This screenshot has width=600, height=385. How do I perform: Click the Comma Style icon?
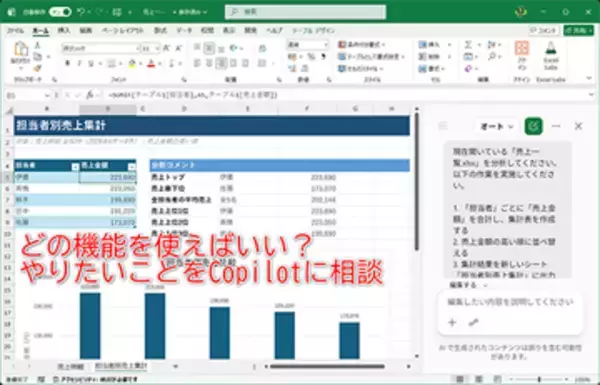(x=323, y=57)
